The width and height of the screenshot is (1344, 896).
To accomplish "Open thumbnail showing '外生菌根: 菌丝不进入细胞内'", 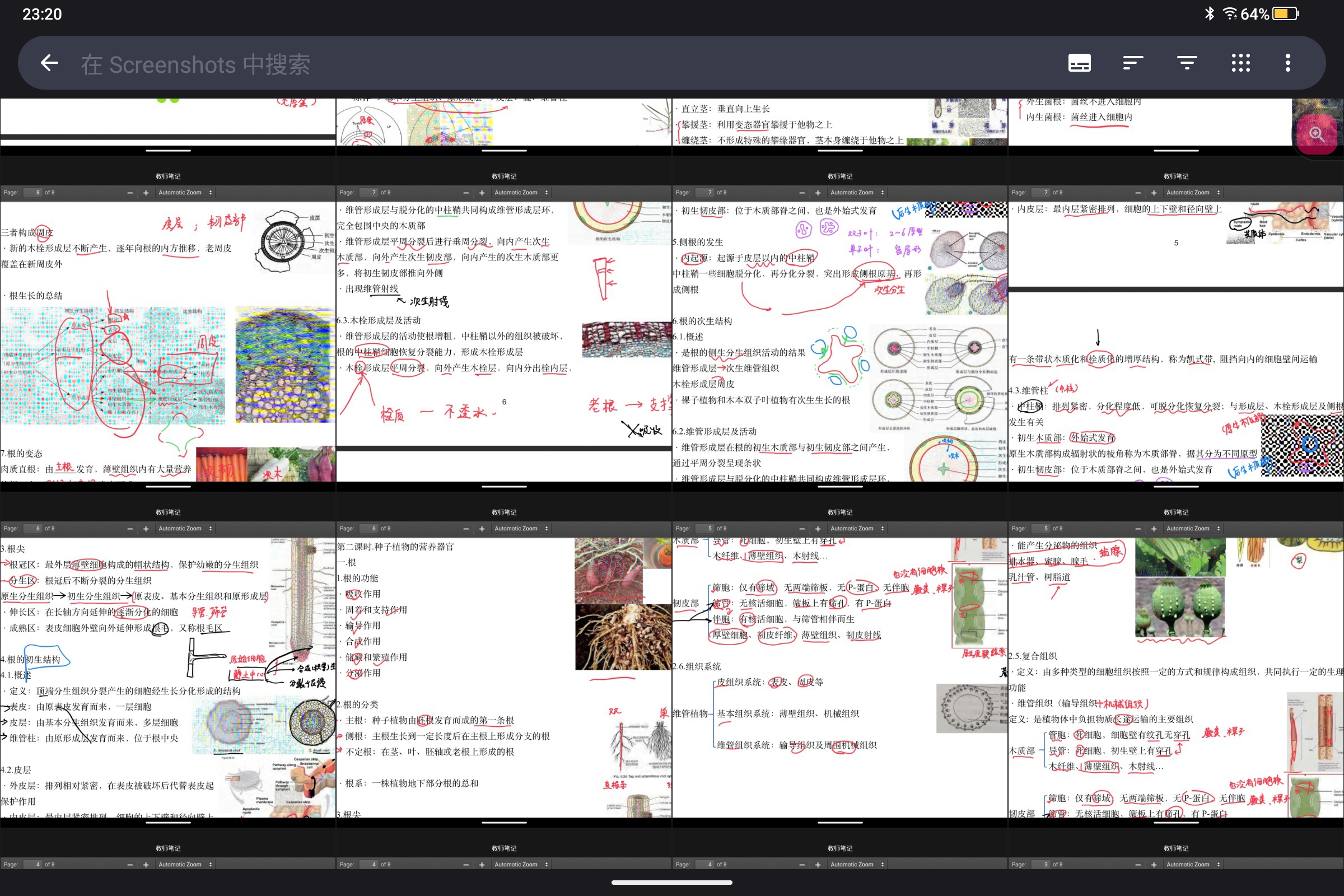I will tap(1176, 127).
